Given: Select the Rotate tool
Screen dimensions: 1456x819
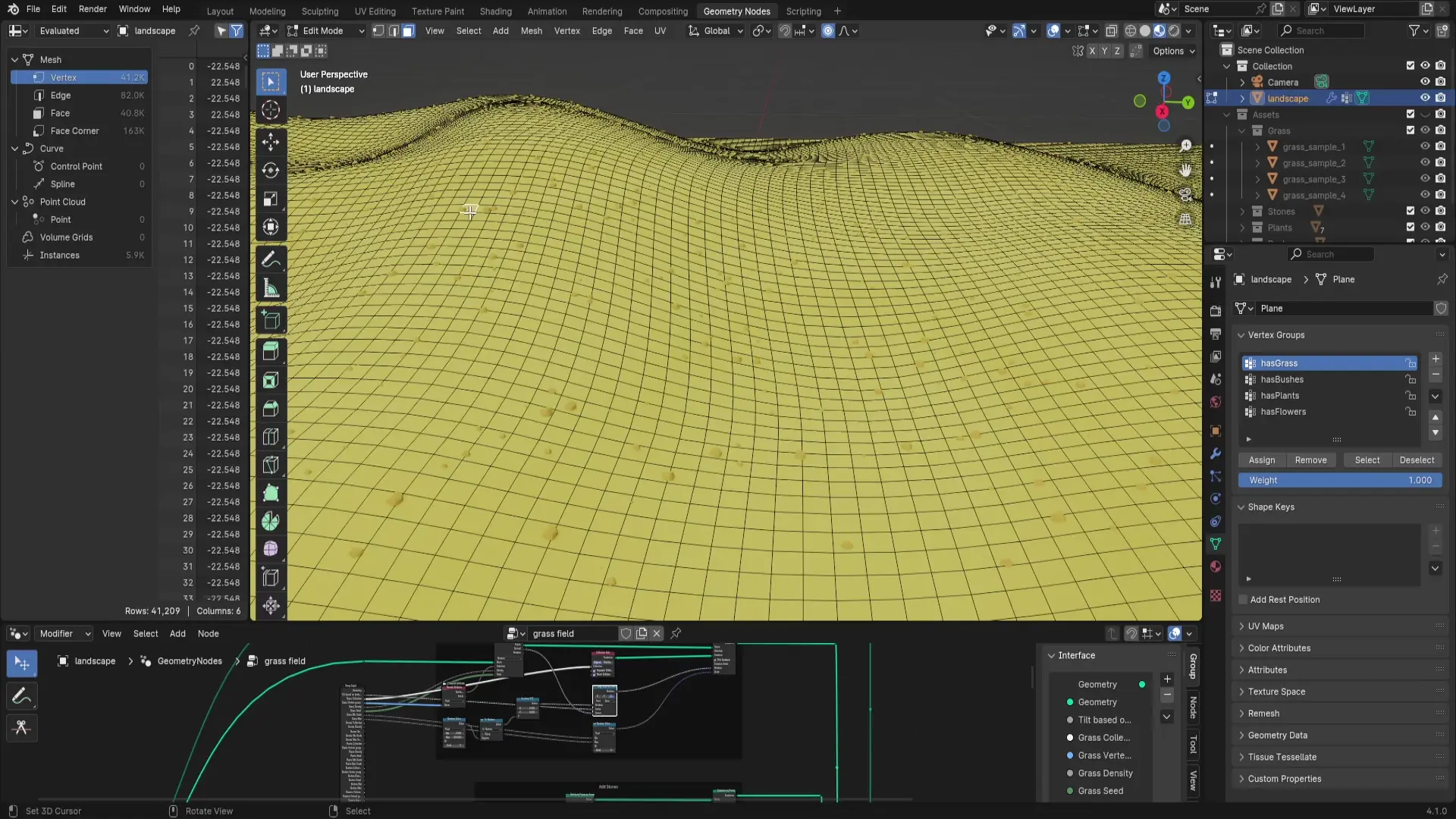Looking at the screenshot, I should [271, 171].
